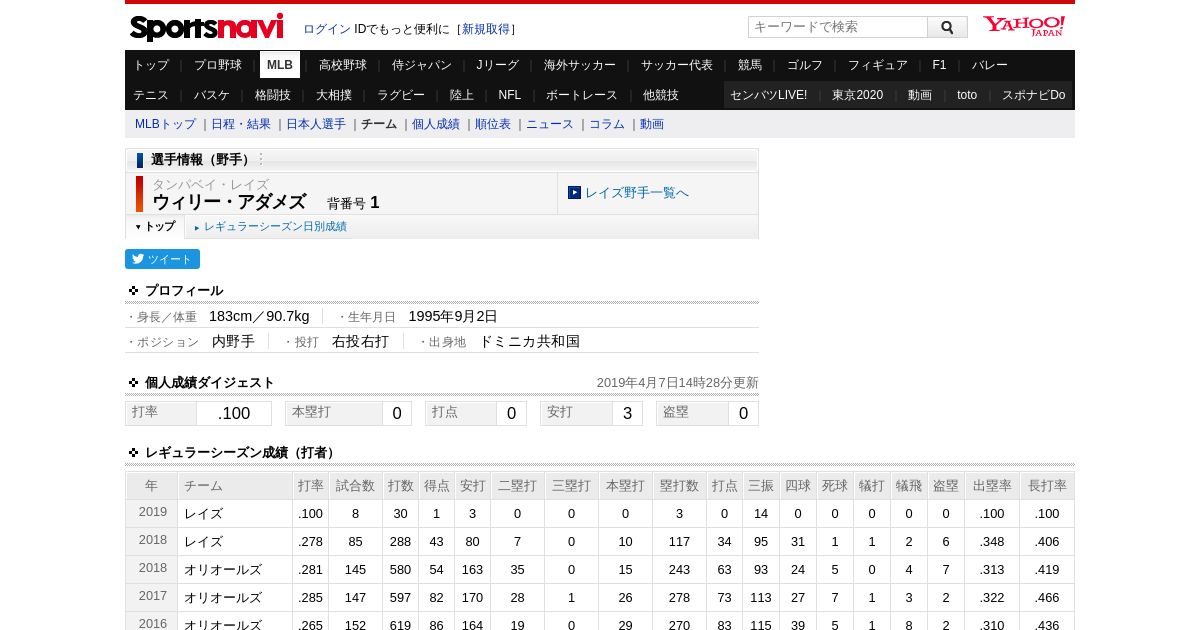Click the blue arrow icon beside レイズ野手一覧へ

coord(574,192)
